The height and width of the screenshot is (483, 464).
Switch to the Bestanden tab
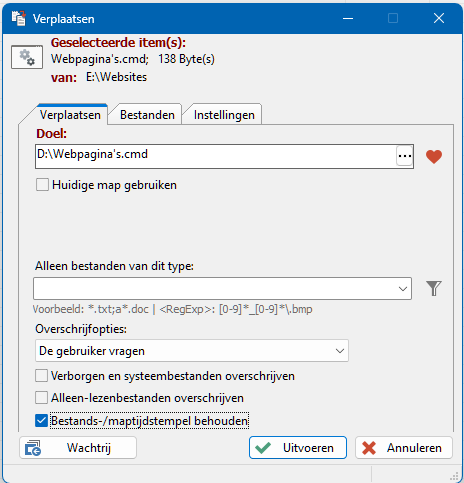(147, 115)
